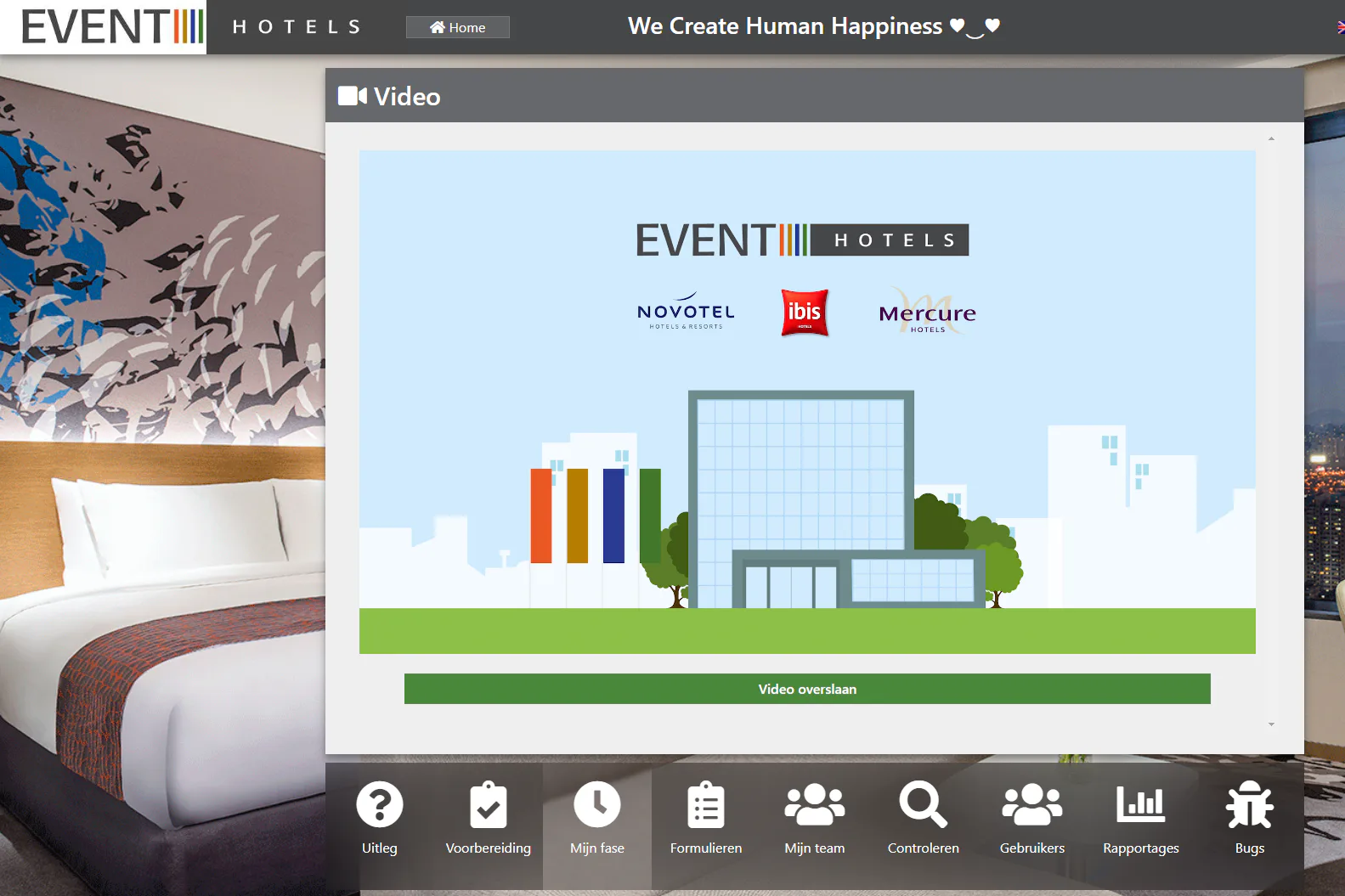
Task: Open the Mijn team group icon
Action: point(814,804)
